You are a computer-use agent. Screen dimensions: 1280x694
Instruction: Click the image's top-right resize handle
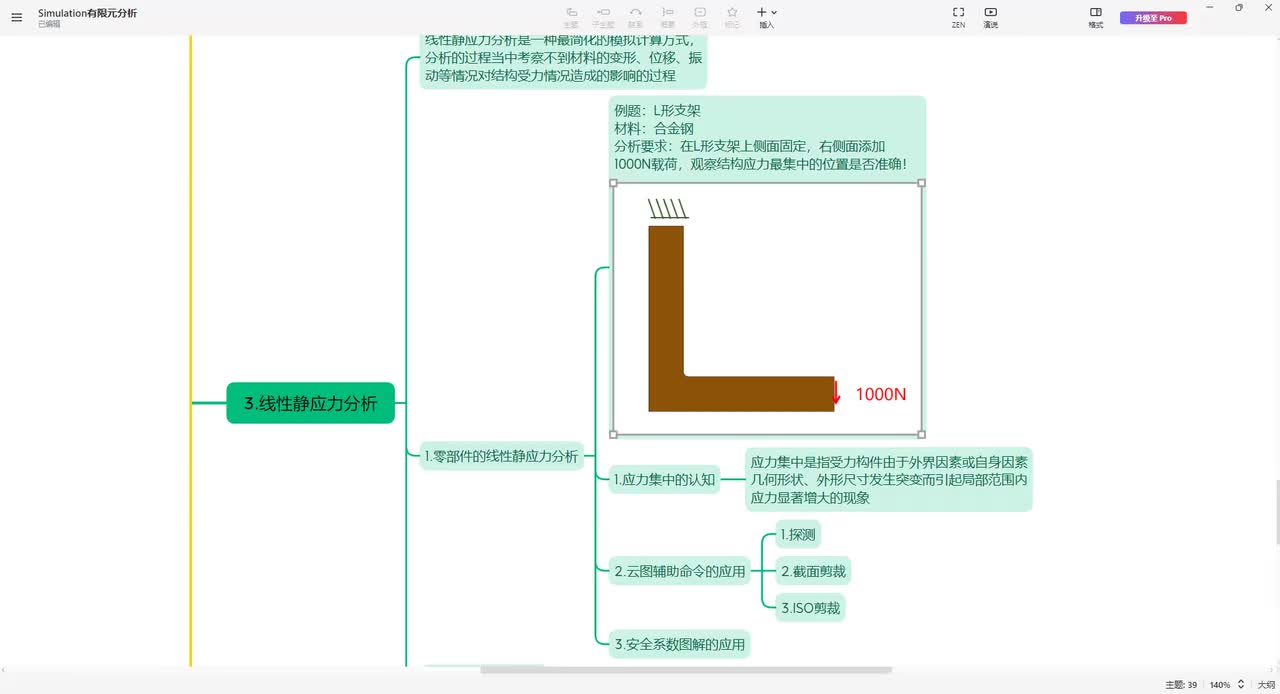921,183
